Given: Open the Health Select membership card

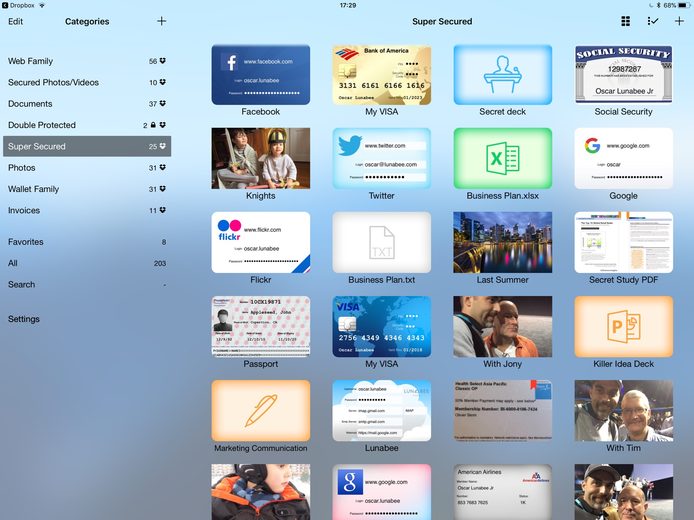Looking at the screenshot, I should pyautogui.click(x=502, y=411).
